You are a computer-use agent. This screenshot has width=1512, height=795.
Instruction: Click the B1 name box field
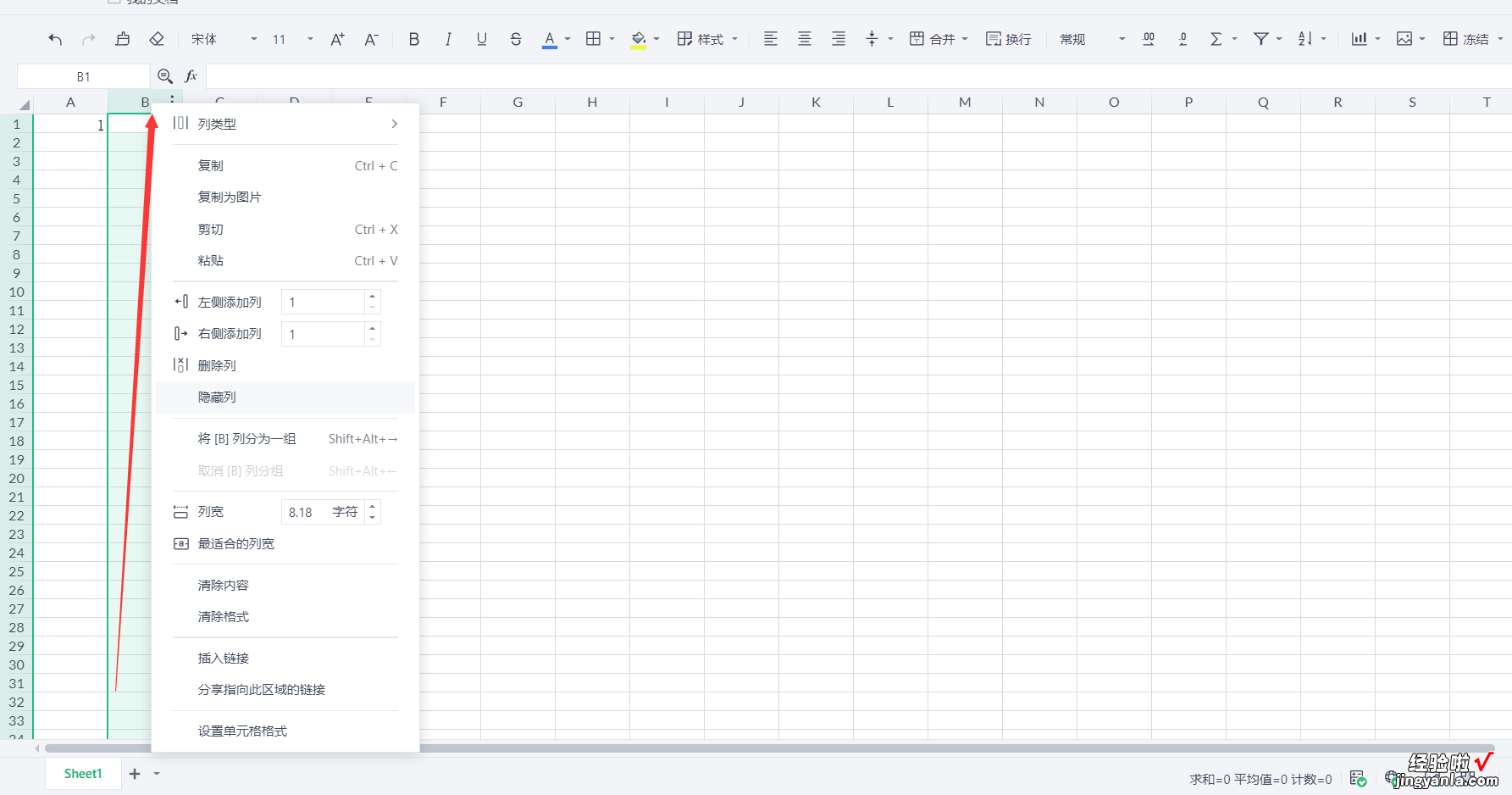click(x=83, y=76)
